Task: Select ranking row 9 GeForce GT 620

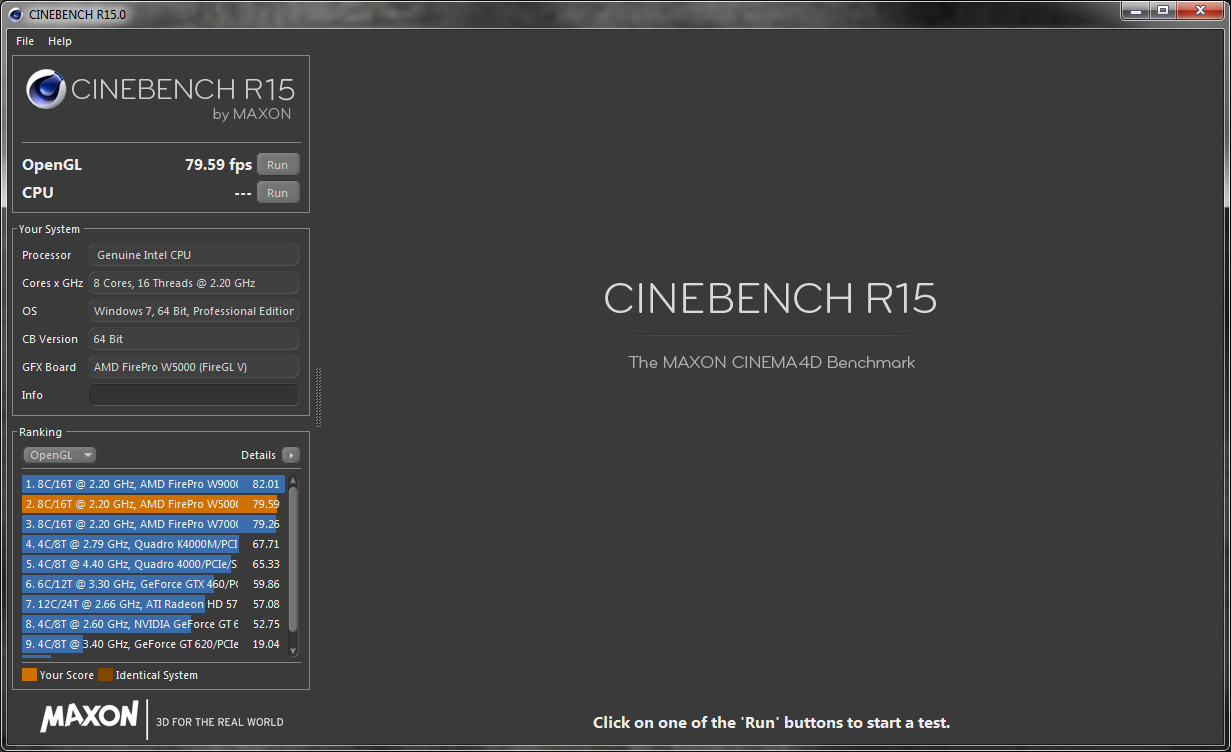Action: pos(154,644)
